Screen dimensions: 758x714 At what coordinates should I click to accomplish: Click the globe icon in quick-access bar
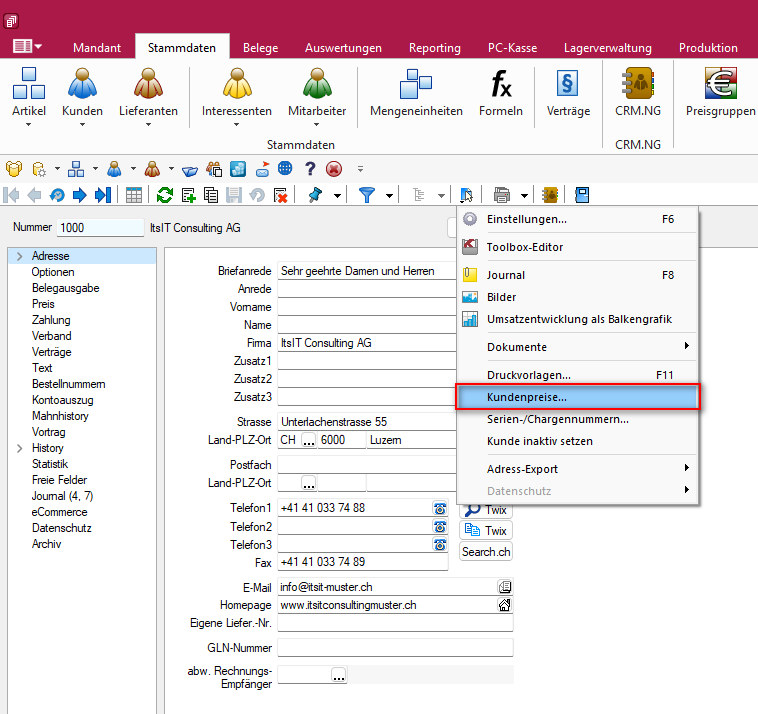pyautogui.click(x=285, y=168)
